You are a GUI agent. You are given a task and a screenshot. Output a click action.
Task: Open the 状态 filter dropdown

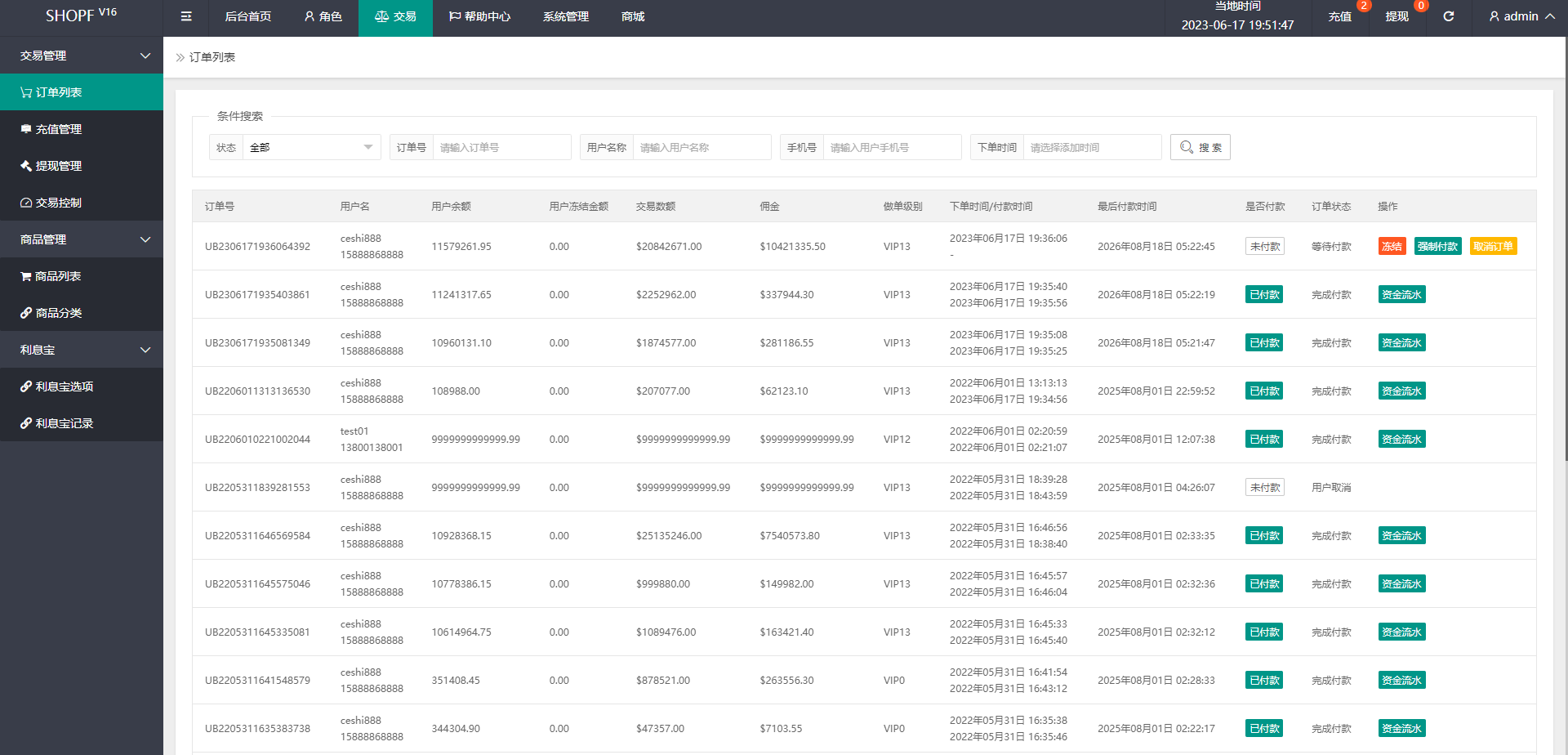(310, 147)
